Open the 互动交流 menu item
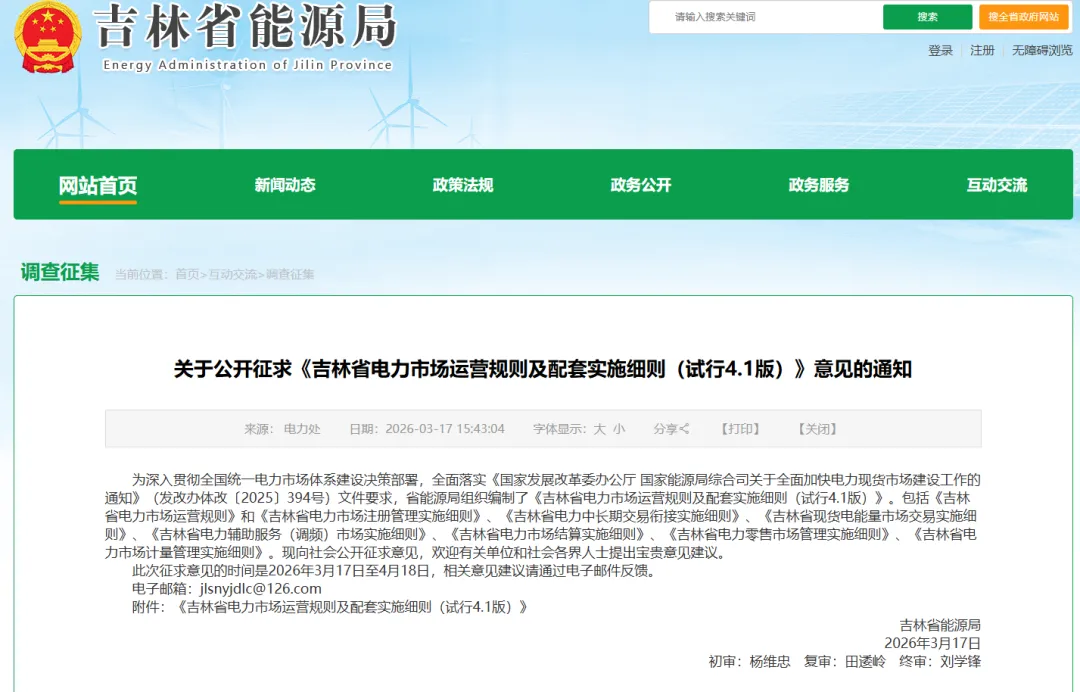This screenshot has width=1080, height=692. point(995,185)
